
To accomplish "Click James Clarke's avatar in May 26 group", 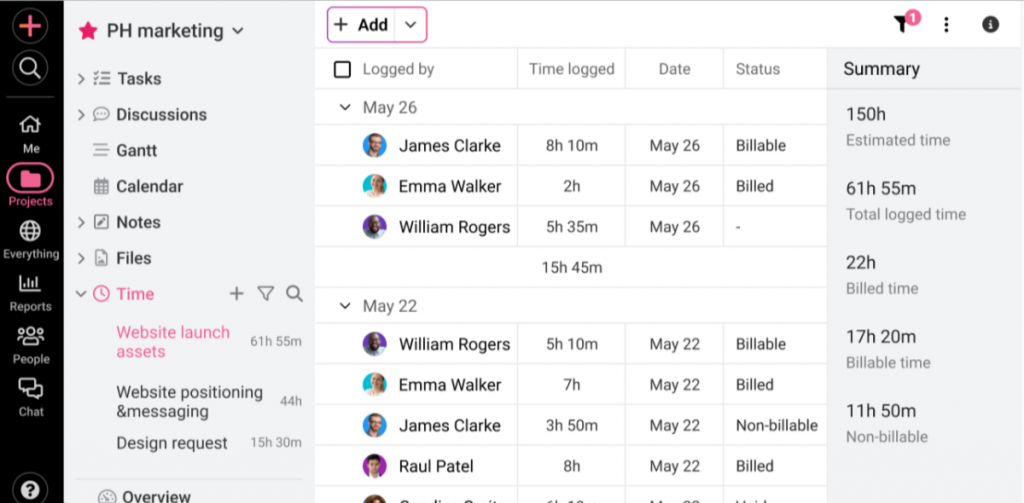I will pyautogui.click(x=375, y=145).
